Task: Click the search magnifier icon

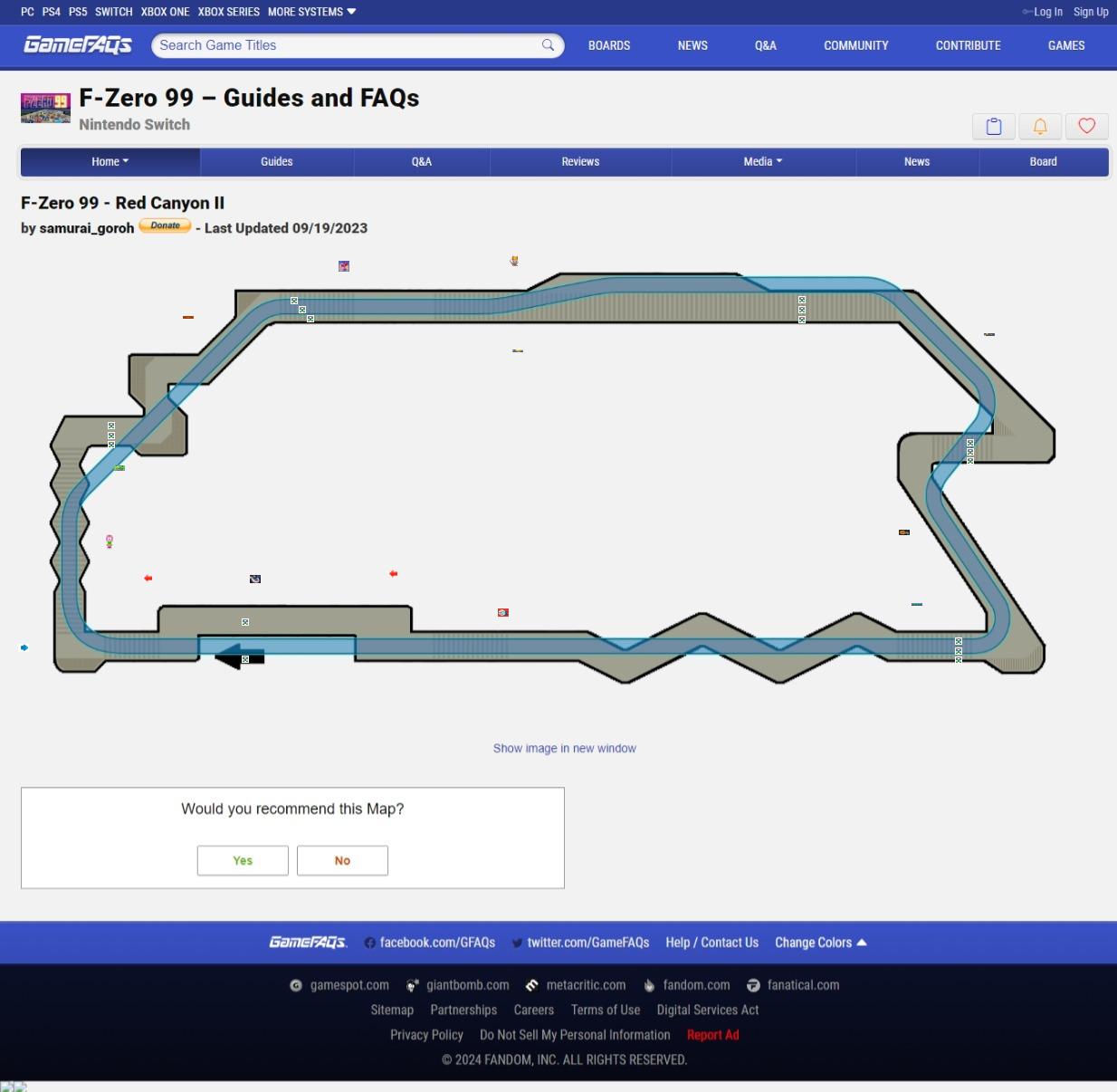Action: [x=548, y=45]
